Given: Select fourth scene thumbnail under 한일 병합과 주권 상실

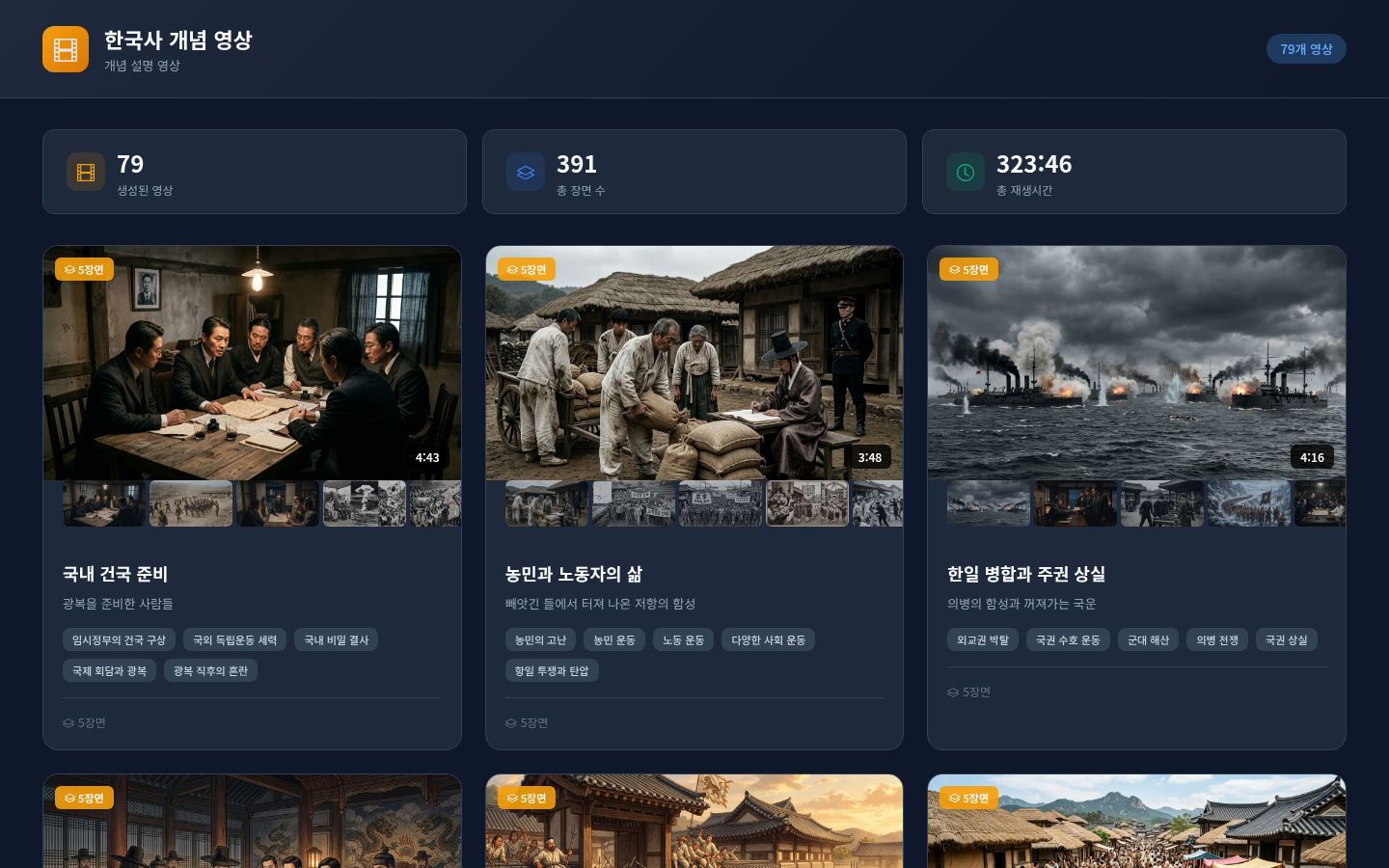Looking at the screenshot, I should pyautogui.click(x=1249, y=503).
